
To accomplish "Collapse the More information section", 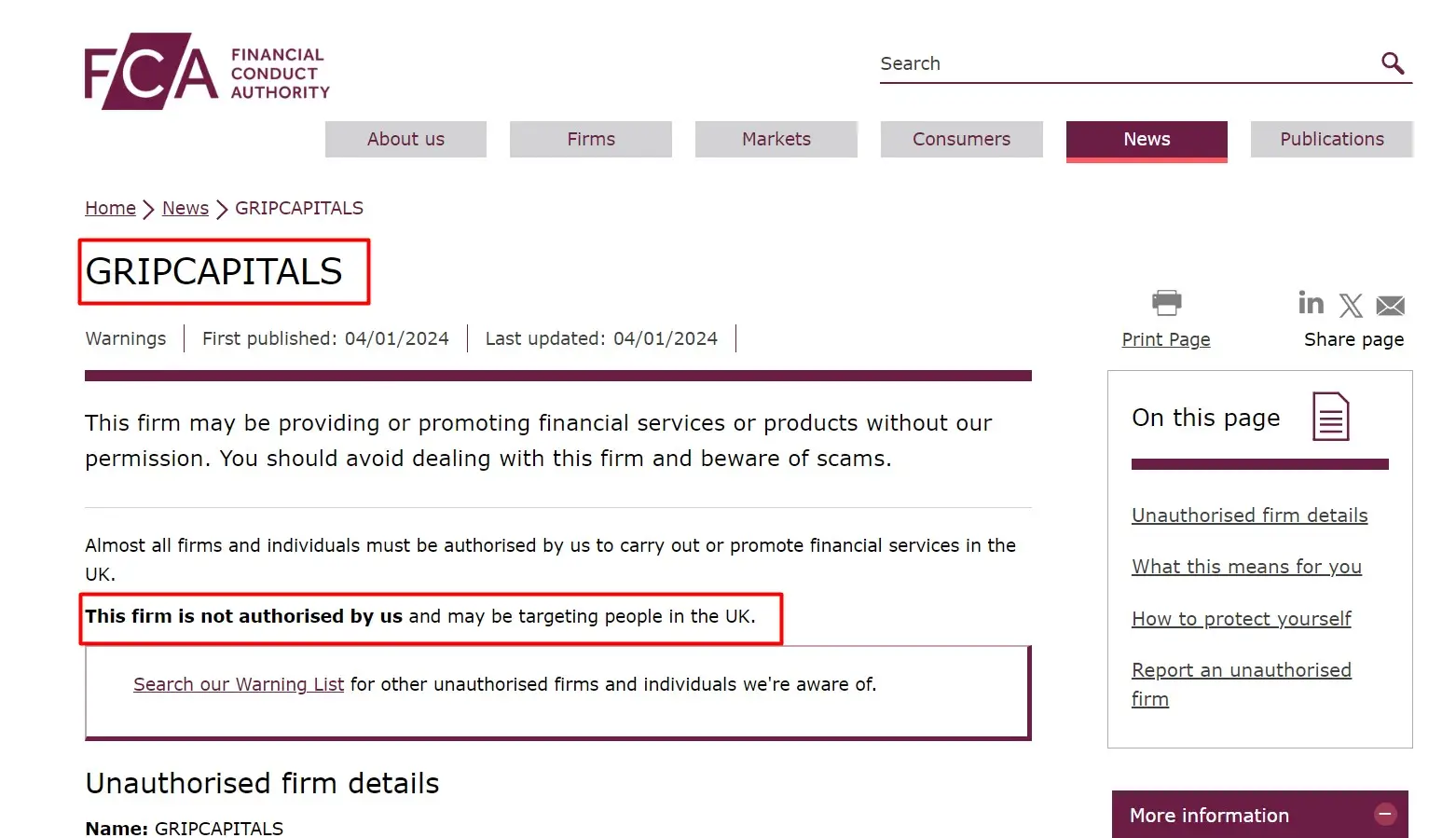I will [x=1385, y=815].
